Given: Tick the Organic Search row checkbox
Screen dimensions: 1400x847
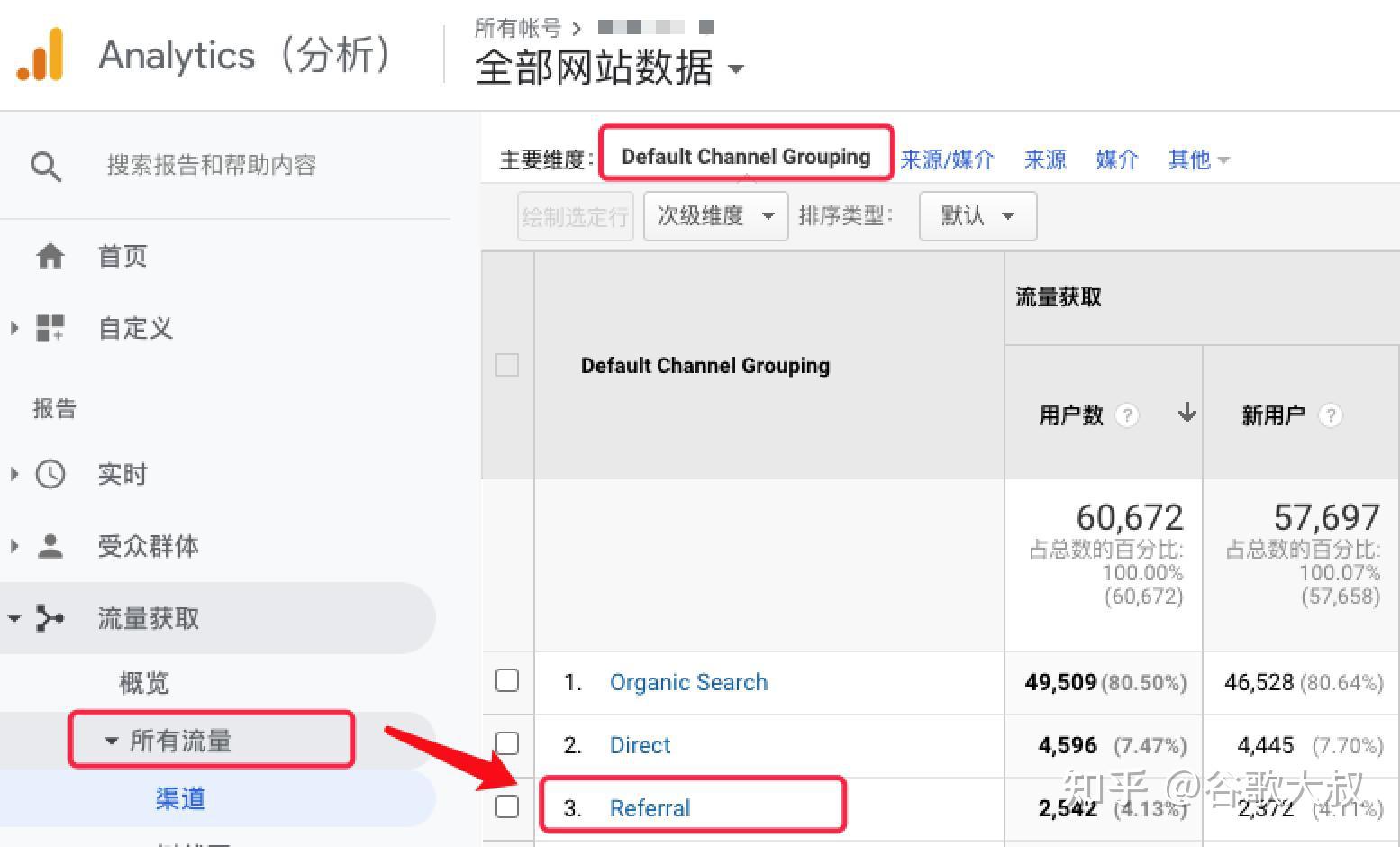Looking at the screenshot, I should (507, 680).
